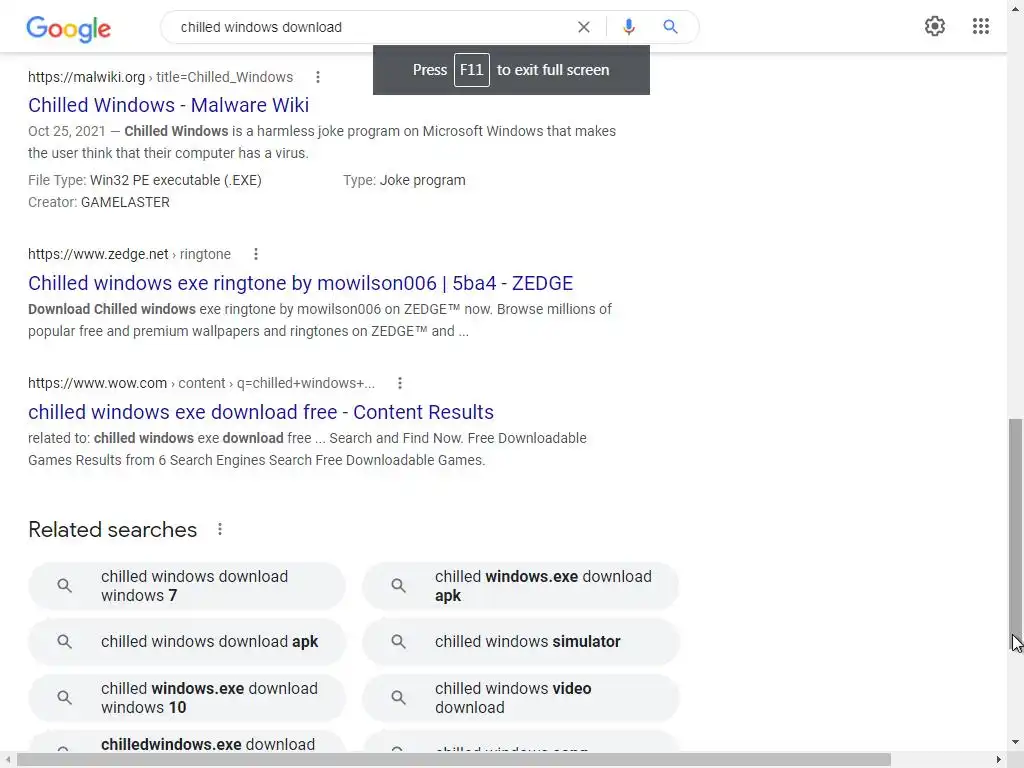Open Google settings gear
This screenshot has width=1024, height=768.
[x=935, y=26]
